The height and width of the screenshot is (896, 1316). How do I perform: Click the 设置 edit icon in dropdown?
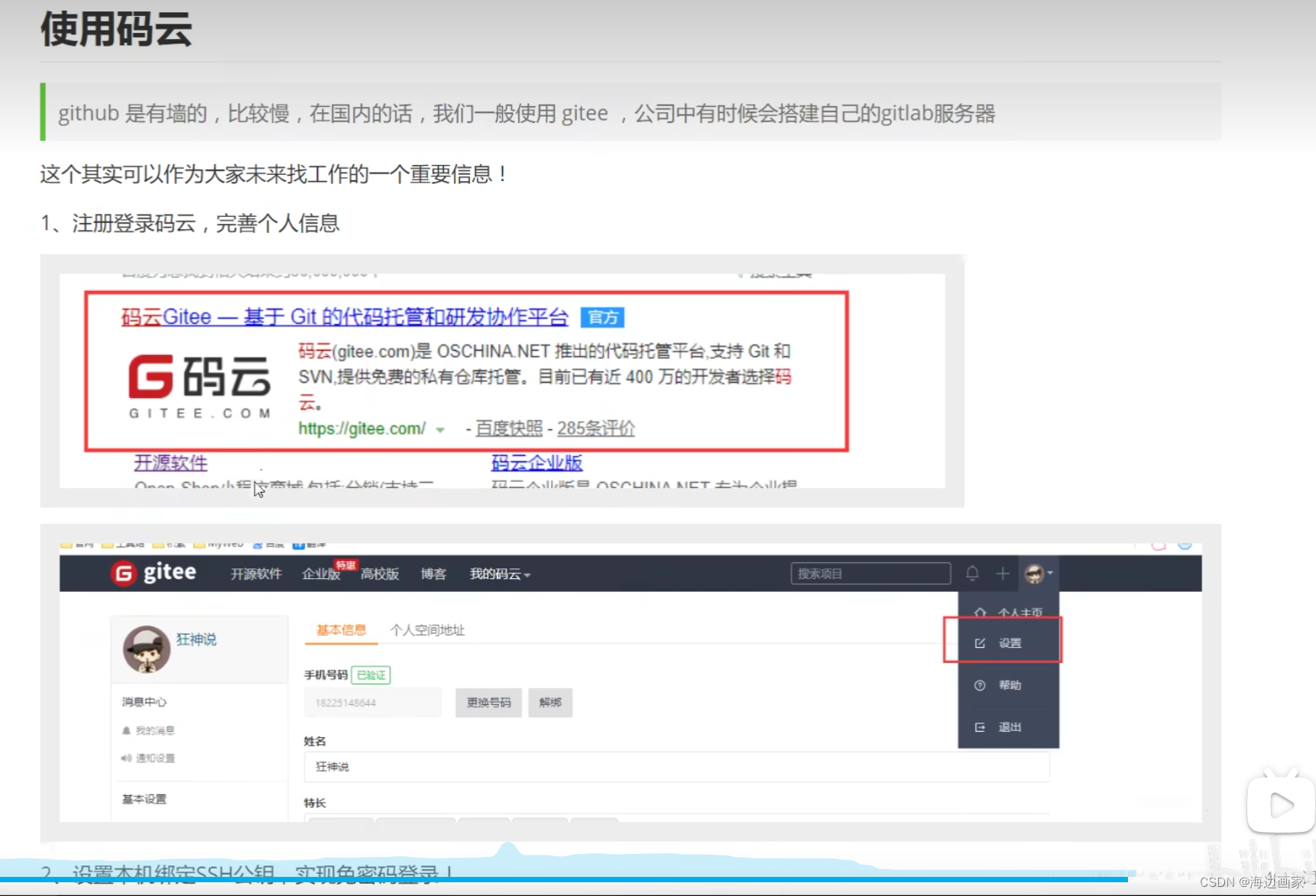coord(980,643)
